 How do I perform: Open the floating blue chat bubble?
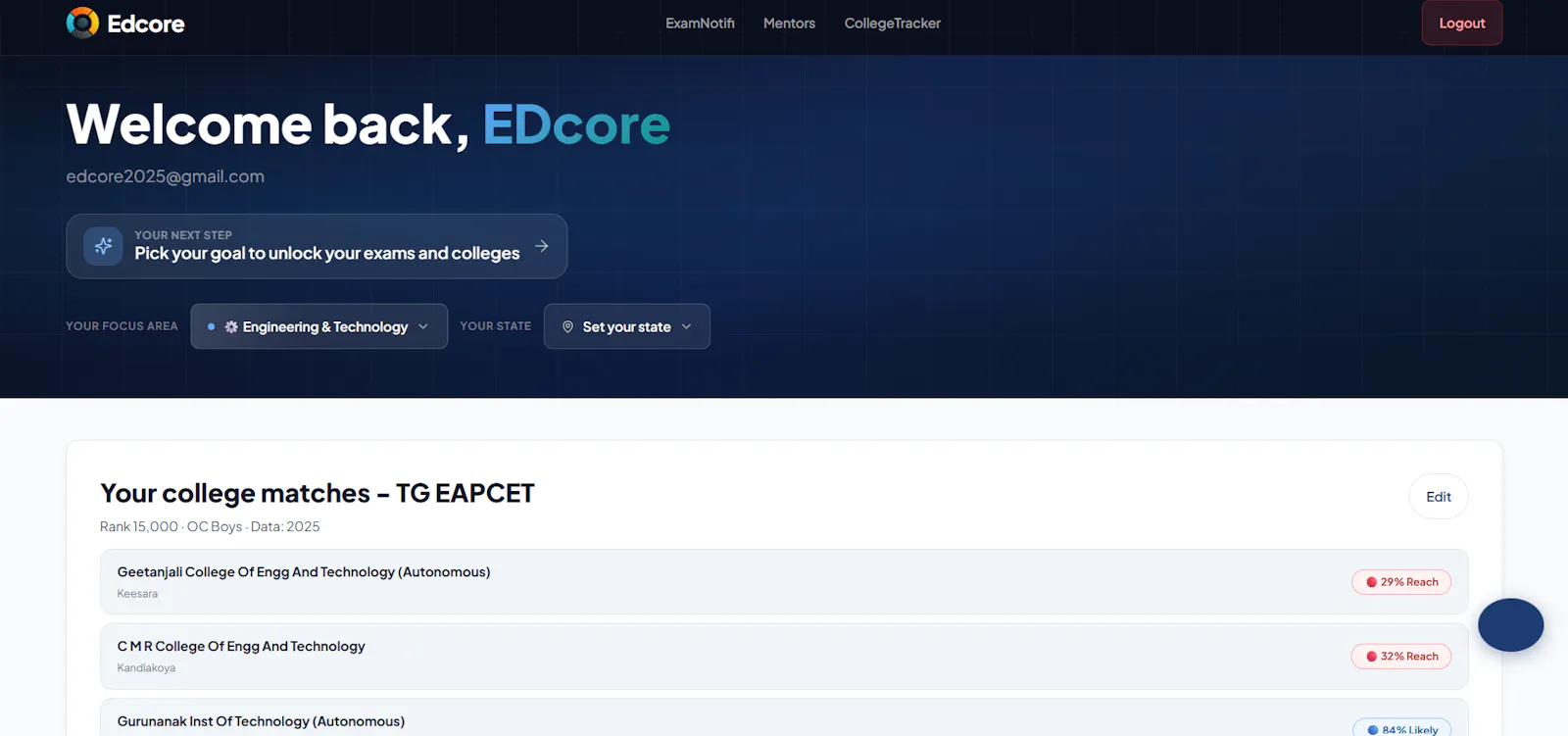(x=1510, y=625)
